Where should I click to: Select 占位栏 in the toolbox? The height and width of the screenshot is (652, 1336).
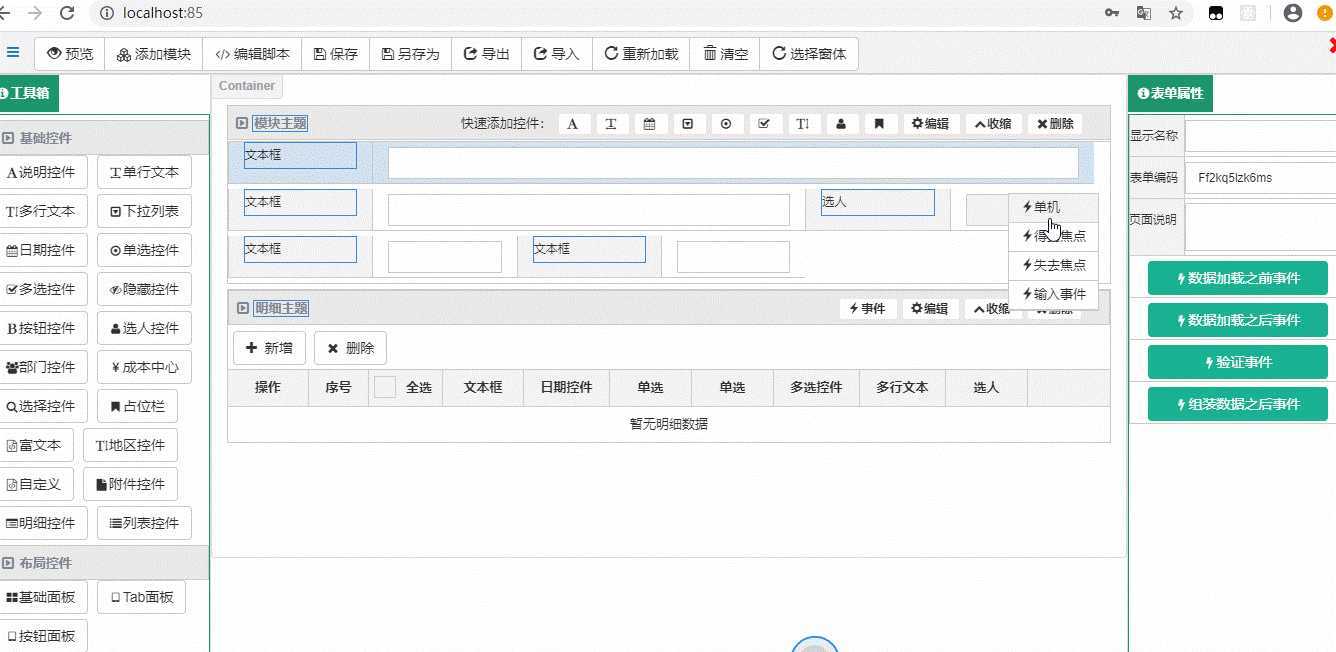(x=137, y=406)
